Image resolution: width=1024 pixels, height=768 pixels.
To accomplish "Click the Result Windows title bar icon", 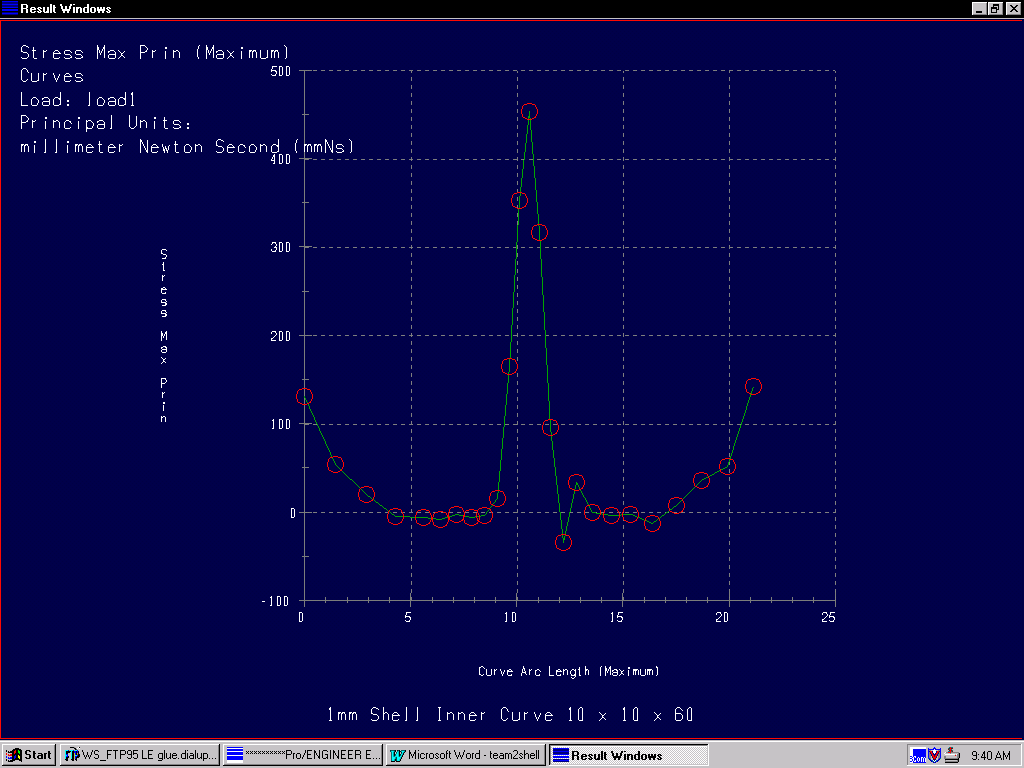I will click(10, 8).
